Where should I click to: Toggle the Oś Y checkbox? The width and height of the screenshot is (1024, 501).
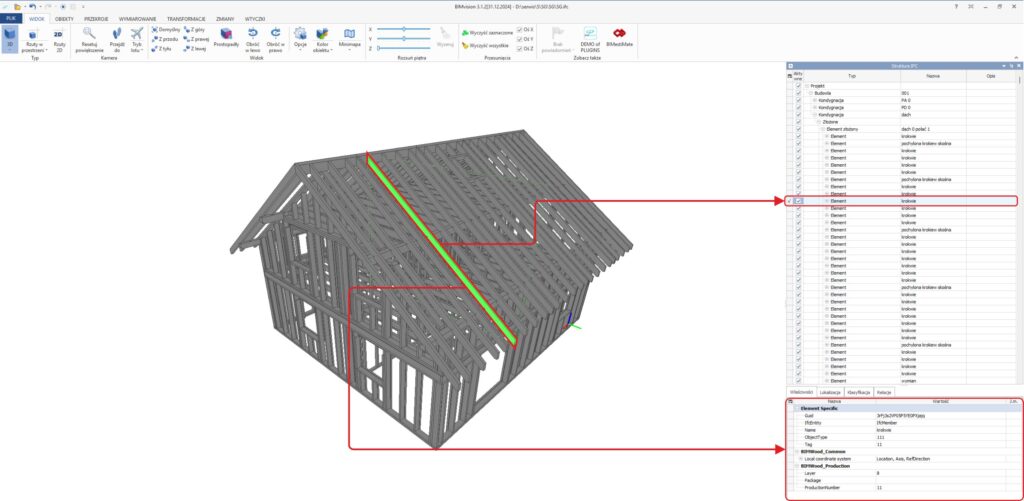[520, 39]
